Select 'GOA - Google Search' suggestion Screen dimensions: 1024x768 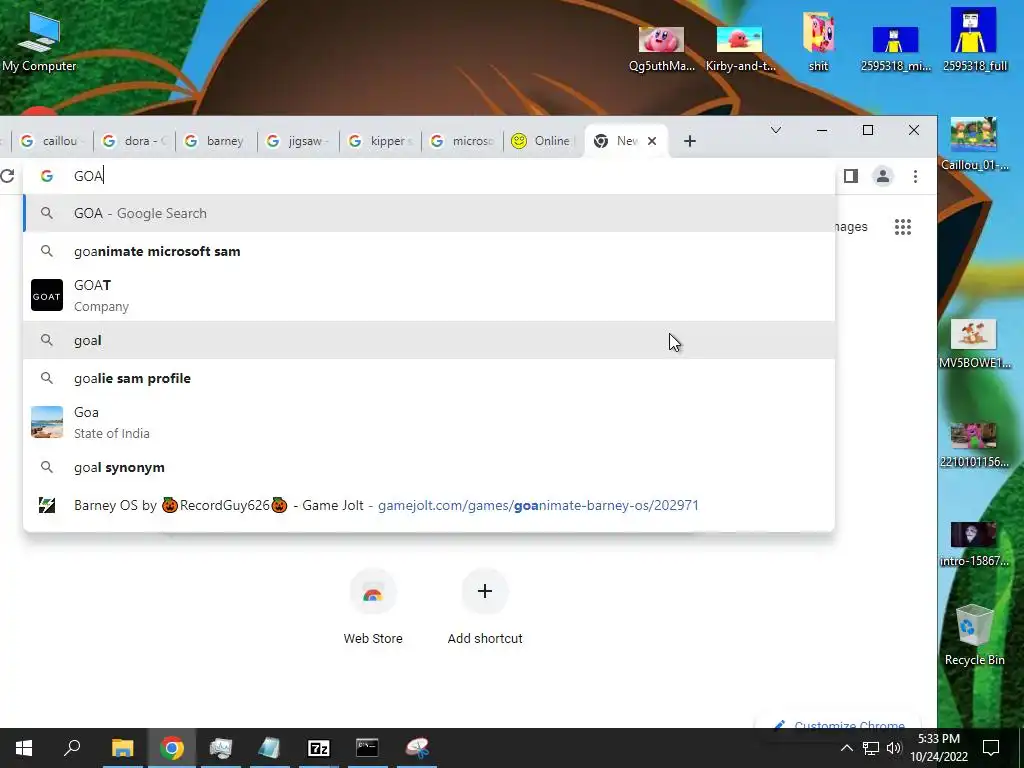coord(429,214)
